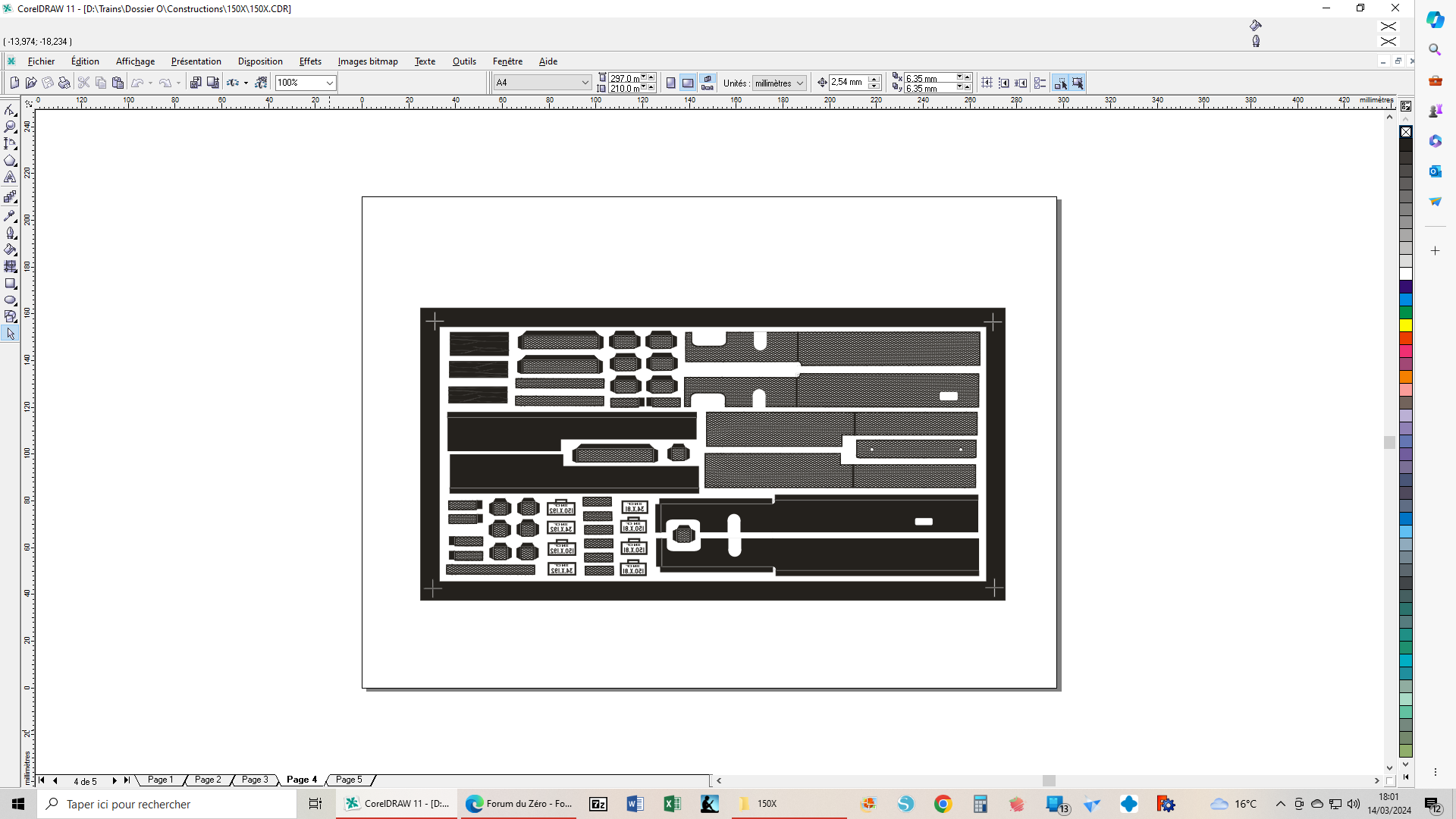Open the zoom level 100% dropdown
Screen dimensions: 1456x819
pos(329,83)
